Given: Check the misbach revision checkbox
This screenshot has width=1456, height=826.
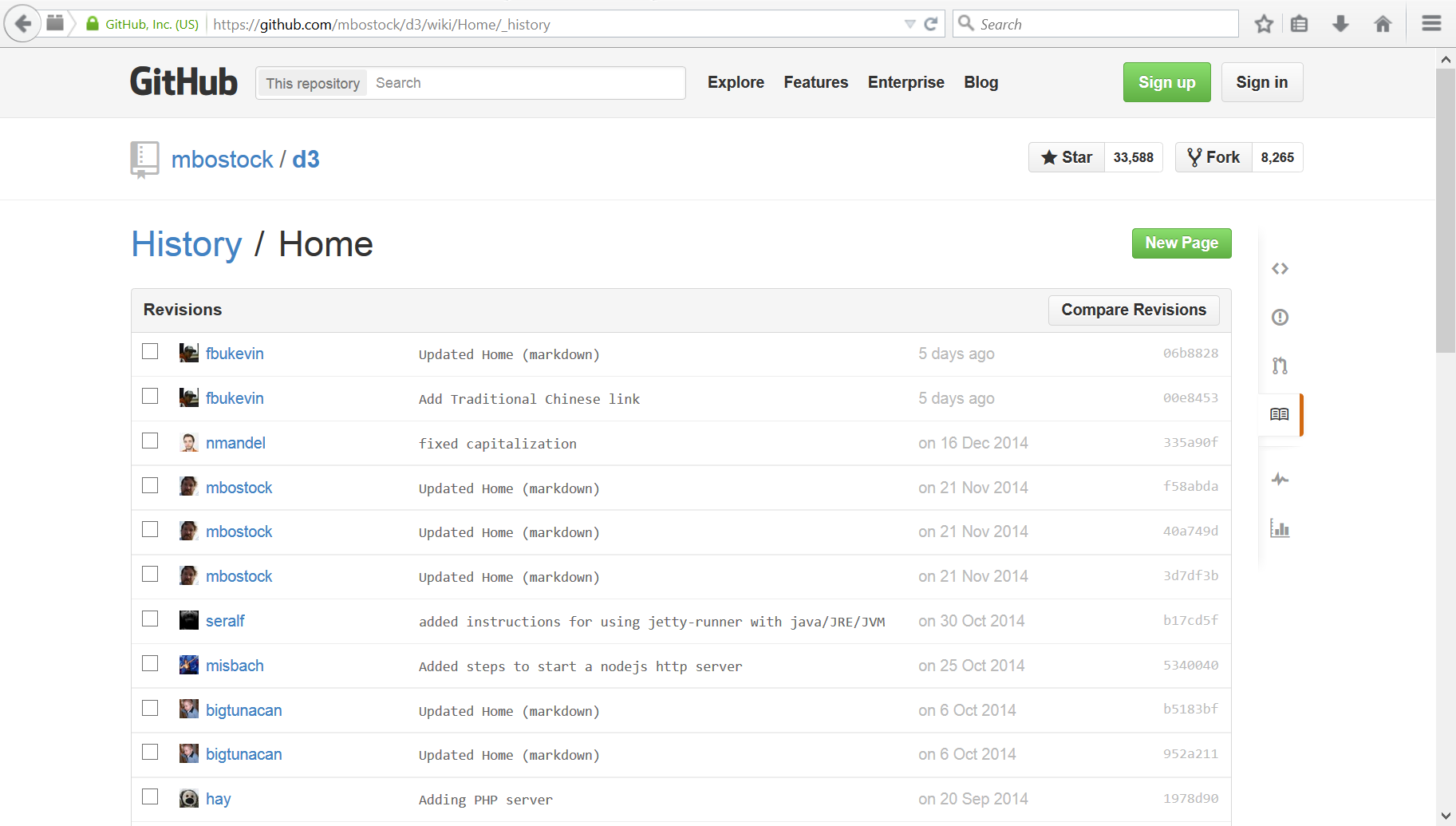Looking at the screenshot, I should coord(150,663).
